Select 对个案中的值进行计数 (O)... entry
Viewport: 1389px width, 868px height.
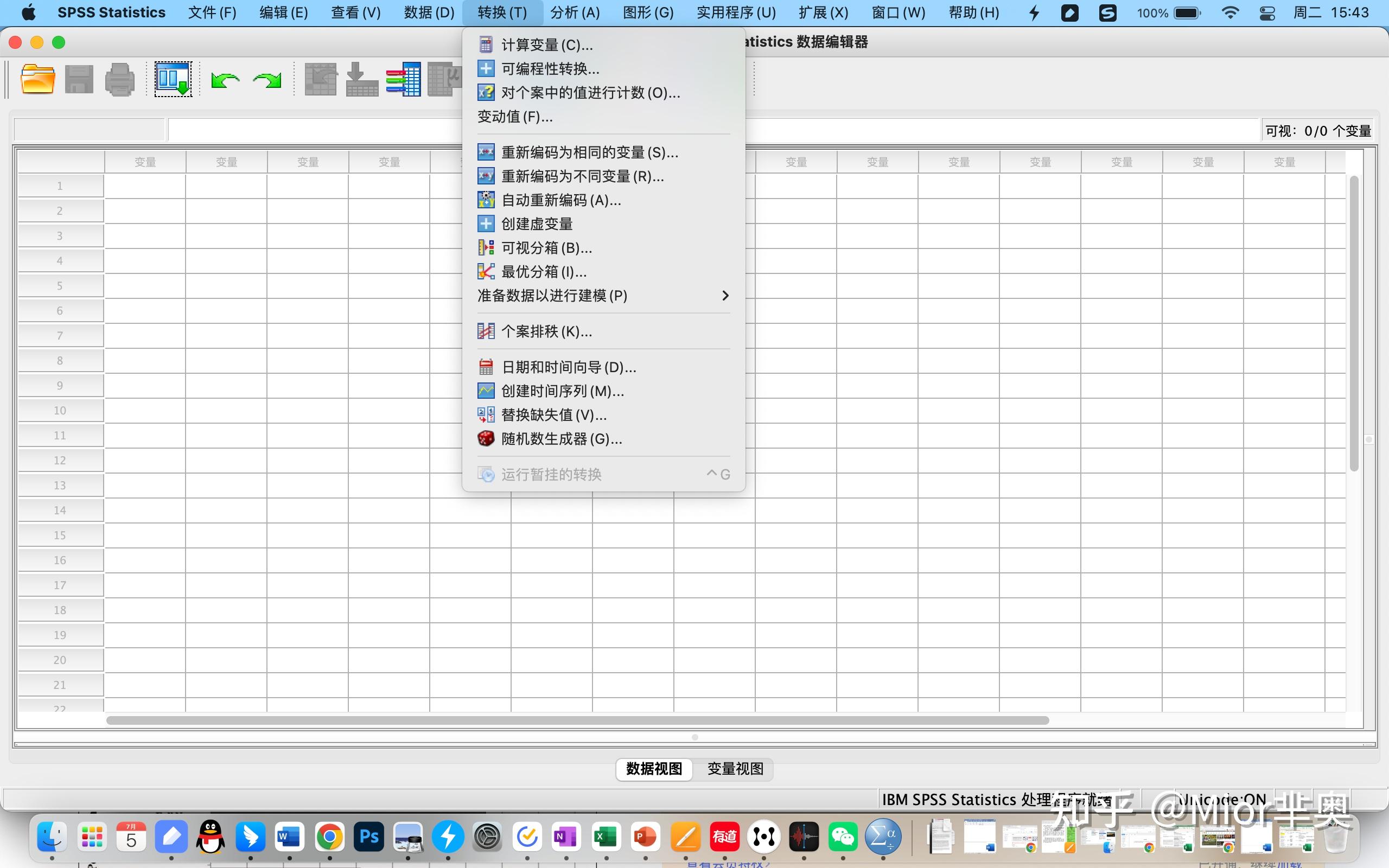[603, 92]
